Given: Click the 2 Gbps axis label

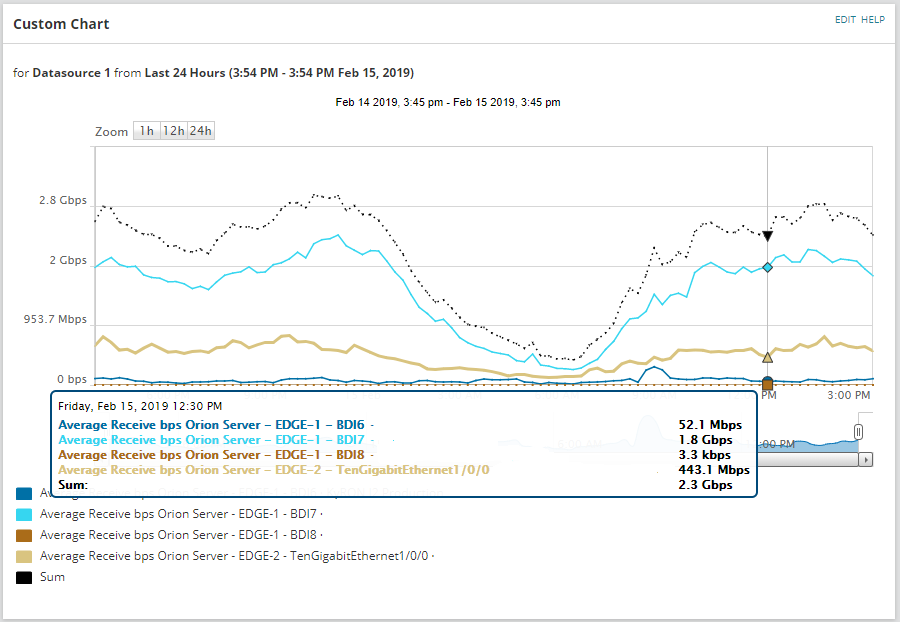Looking at the screenshot, I should 68,261.
